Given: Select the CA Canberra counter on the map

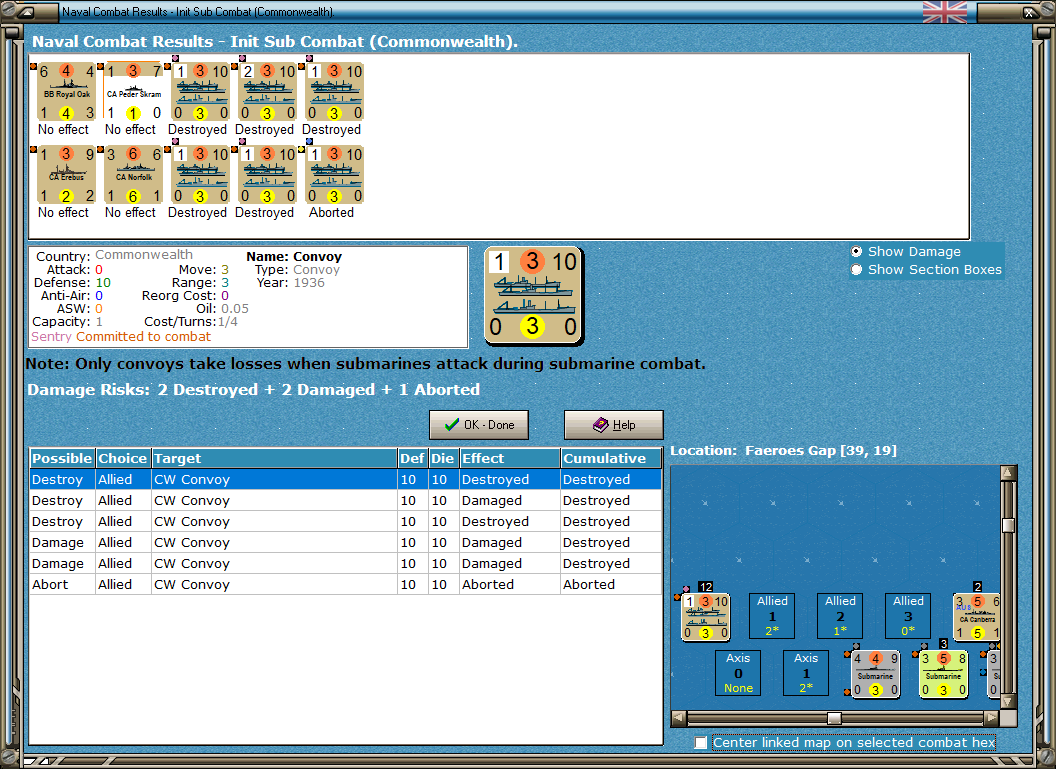Looking at the screenshot, I should coord(977,616).
